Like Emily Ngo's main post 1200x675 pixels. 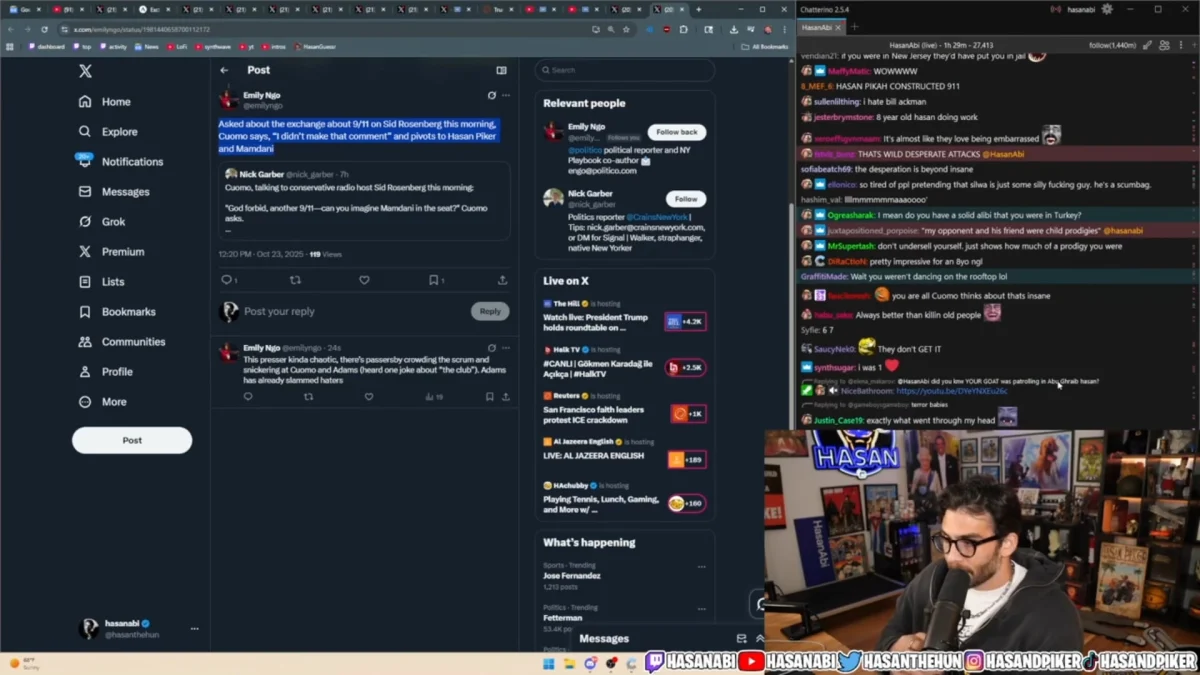364,280
